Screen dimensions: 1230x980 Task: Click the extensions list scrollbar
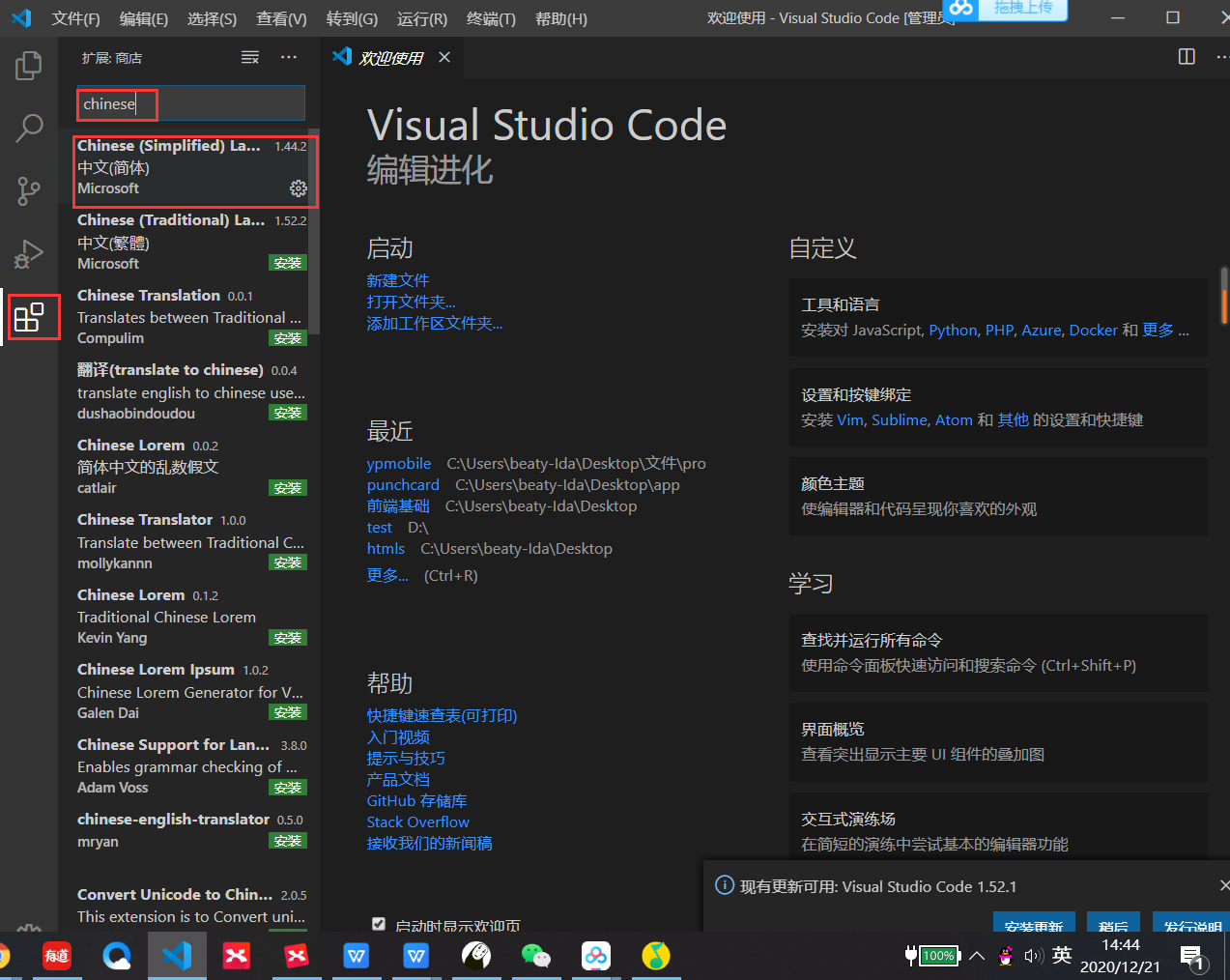[313, 232]
